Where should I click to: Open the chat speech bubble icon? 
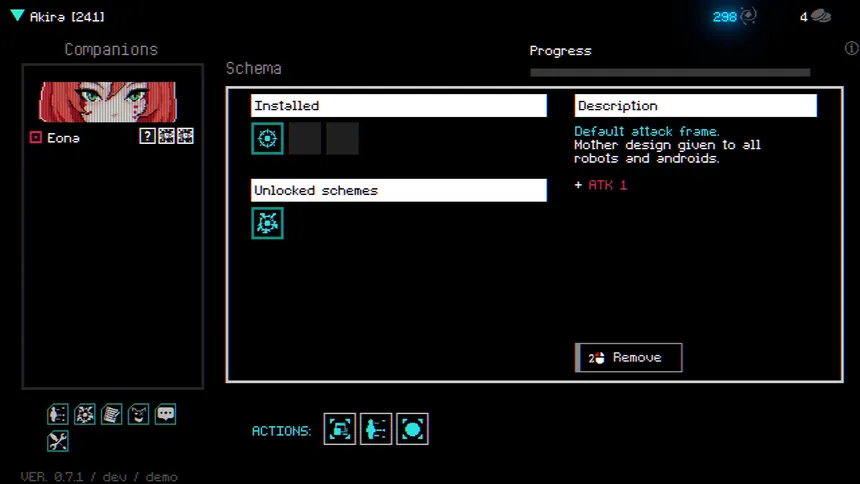[x=165, y=414]
